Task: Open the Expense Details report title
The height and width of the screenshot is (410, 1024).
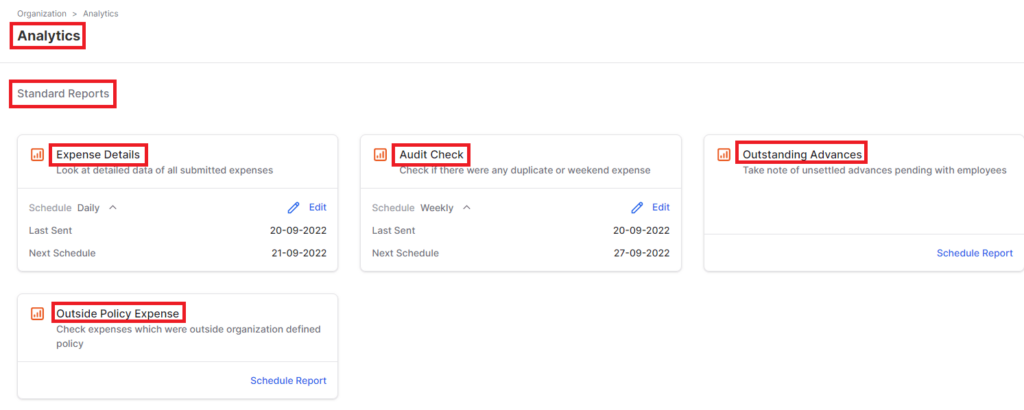Action: tap(98, 155)
